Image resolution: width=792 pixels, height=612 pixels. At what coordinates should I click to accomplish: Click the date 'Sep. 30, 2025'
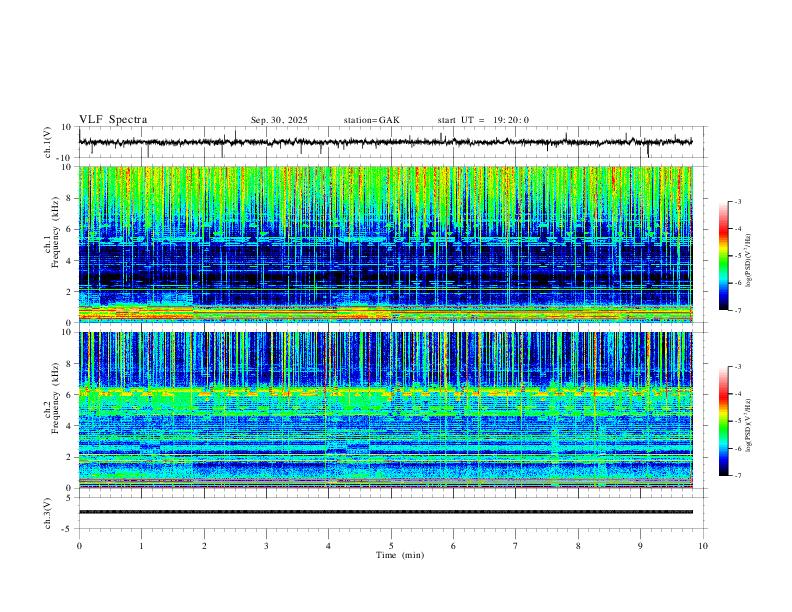pyautogui.click(x=279, y=120)
